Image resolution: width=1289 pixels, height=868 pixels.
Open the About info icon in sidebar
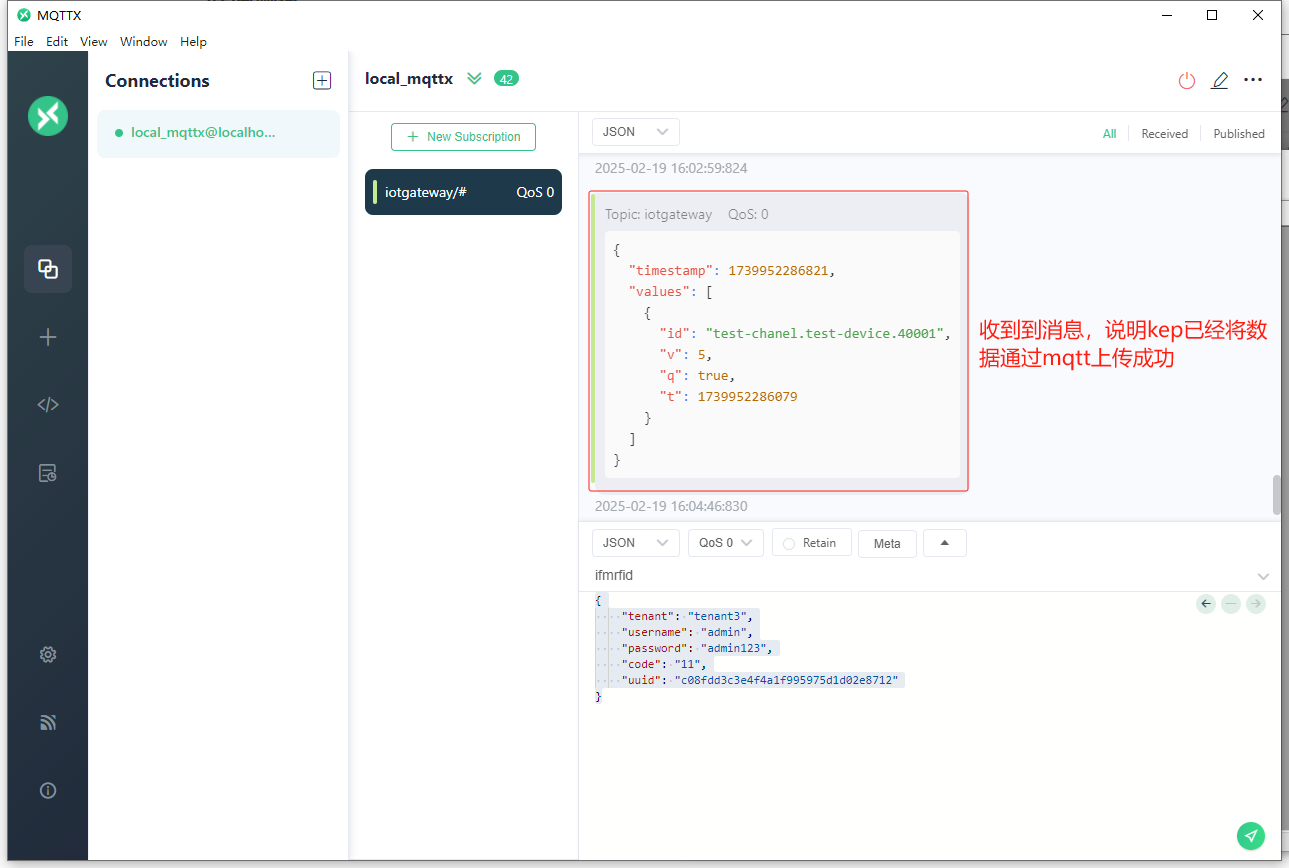(48, 790)
